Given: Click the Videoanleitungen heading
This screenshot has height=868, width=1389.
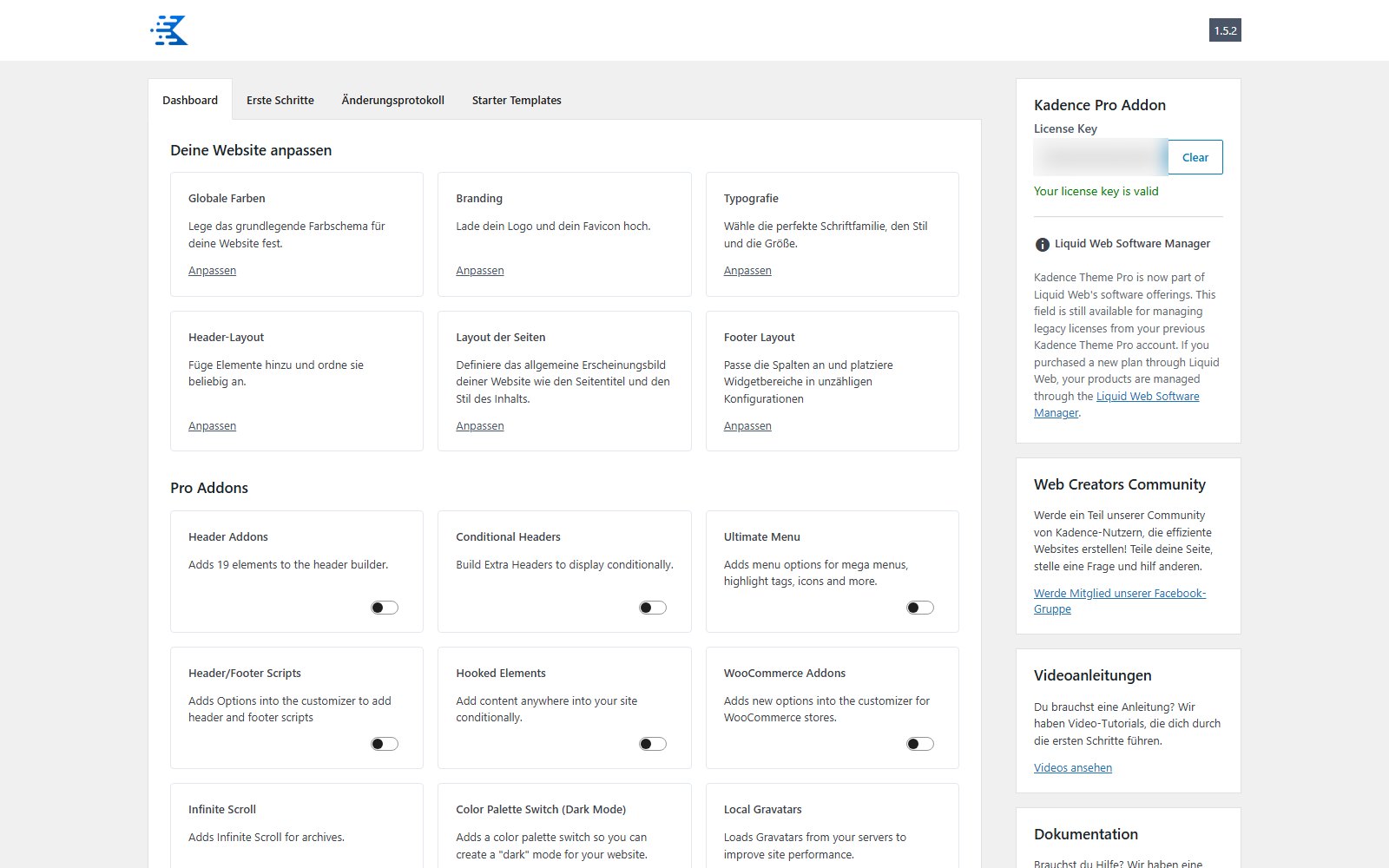Looking at the screenshot, I should point(1093,675).
